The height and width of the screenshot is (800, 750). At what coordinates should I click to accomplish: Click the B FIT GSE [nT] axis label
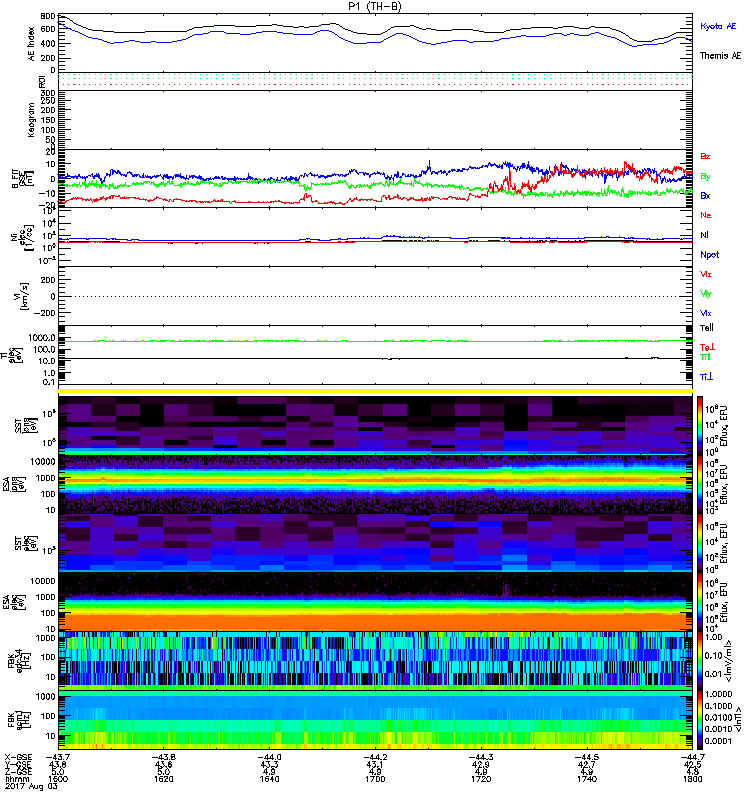pos(23,179)
